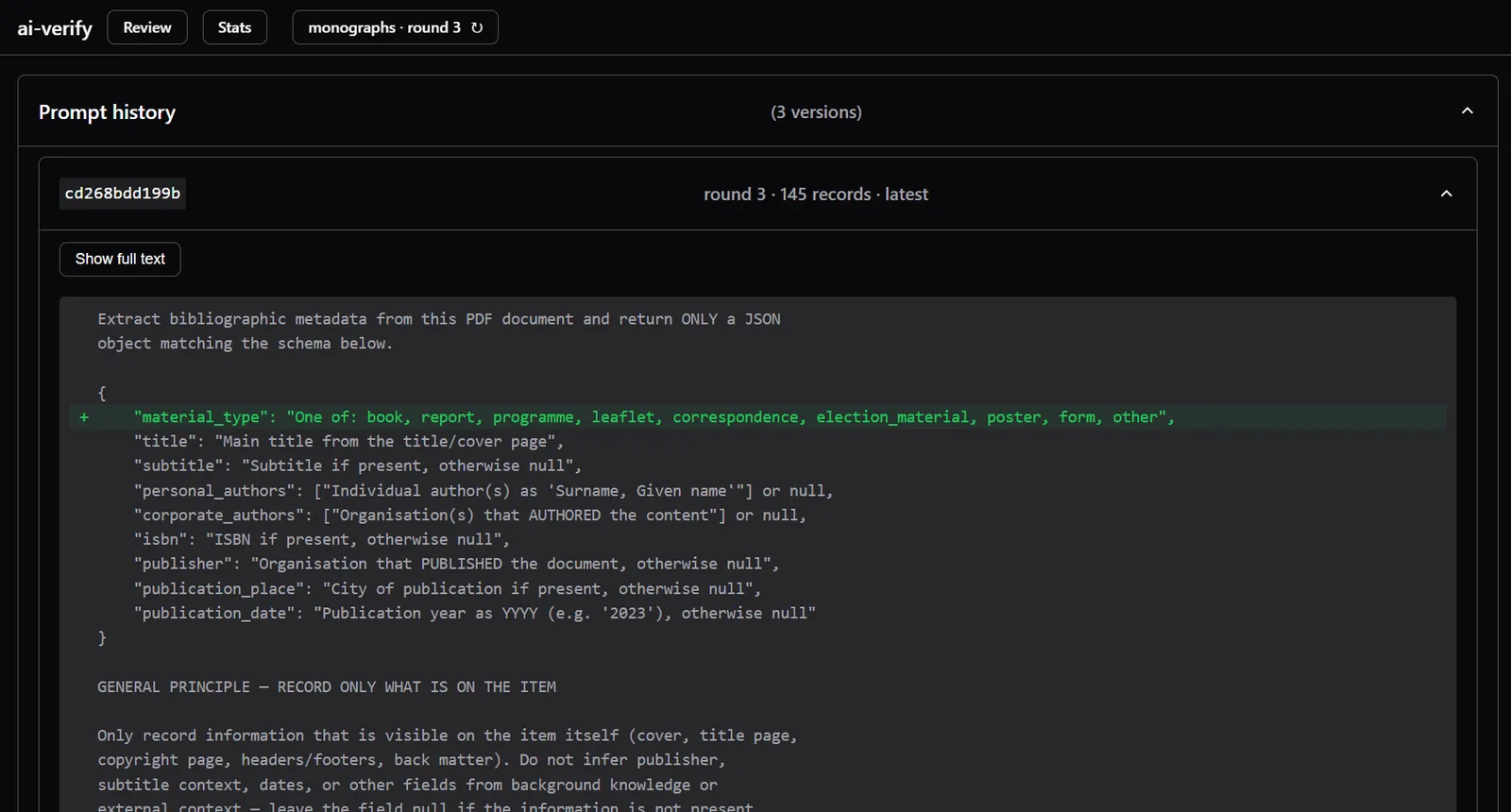Collapse the Prompt history panel chevron
Image resolution: width=1511 pixels, height=812 pixels.
pyautogui.click(x=1467, y=111)
